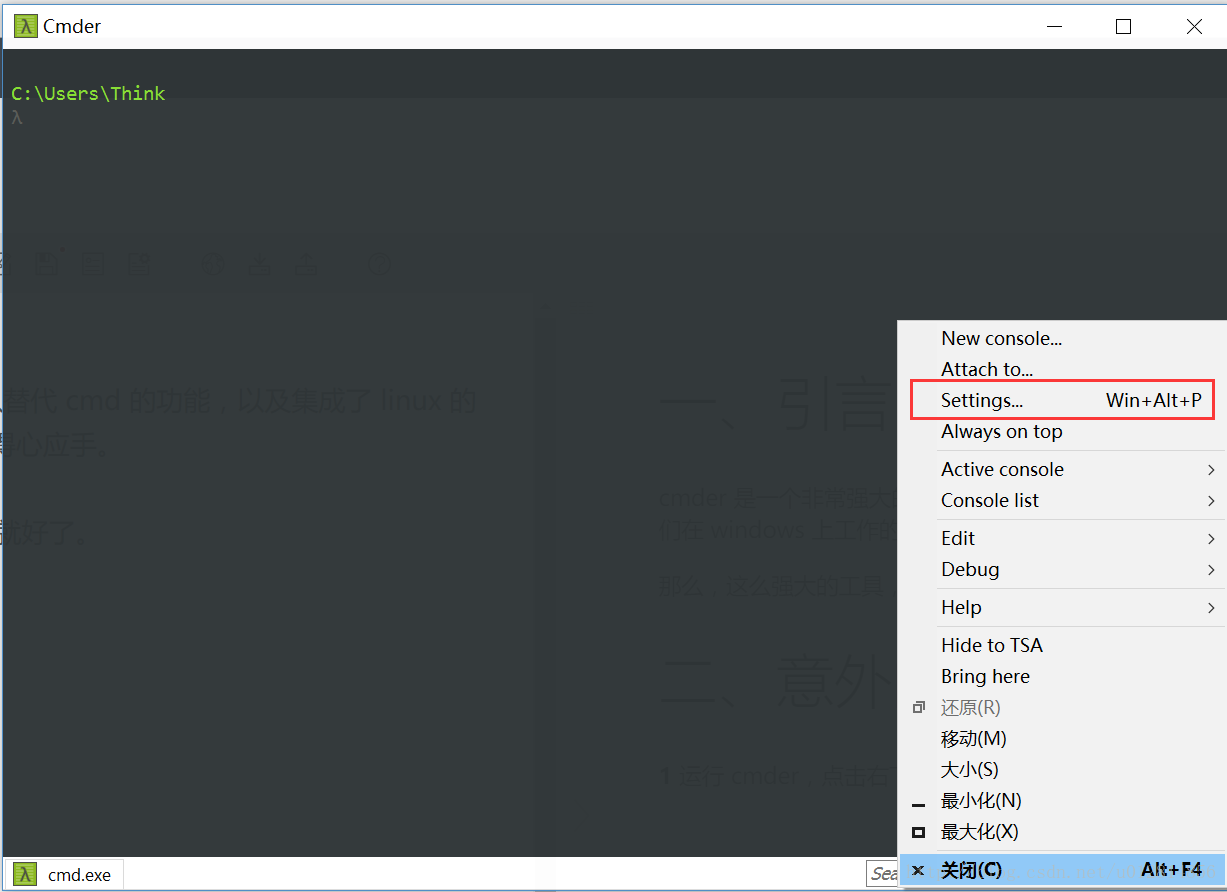Select Bring here menu entry
The width and height of the screenshot is (1227, 892).
1062,676
